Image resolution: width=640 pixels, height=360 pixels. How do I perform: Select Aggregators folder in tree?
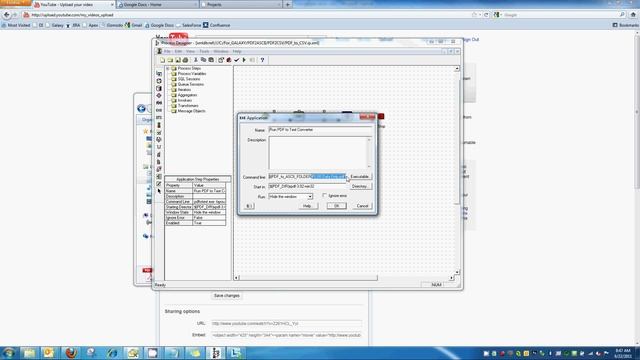[187, 95]
